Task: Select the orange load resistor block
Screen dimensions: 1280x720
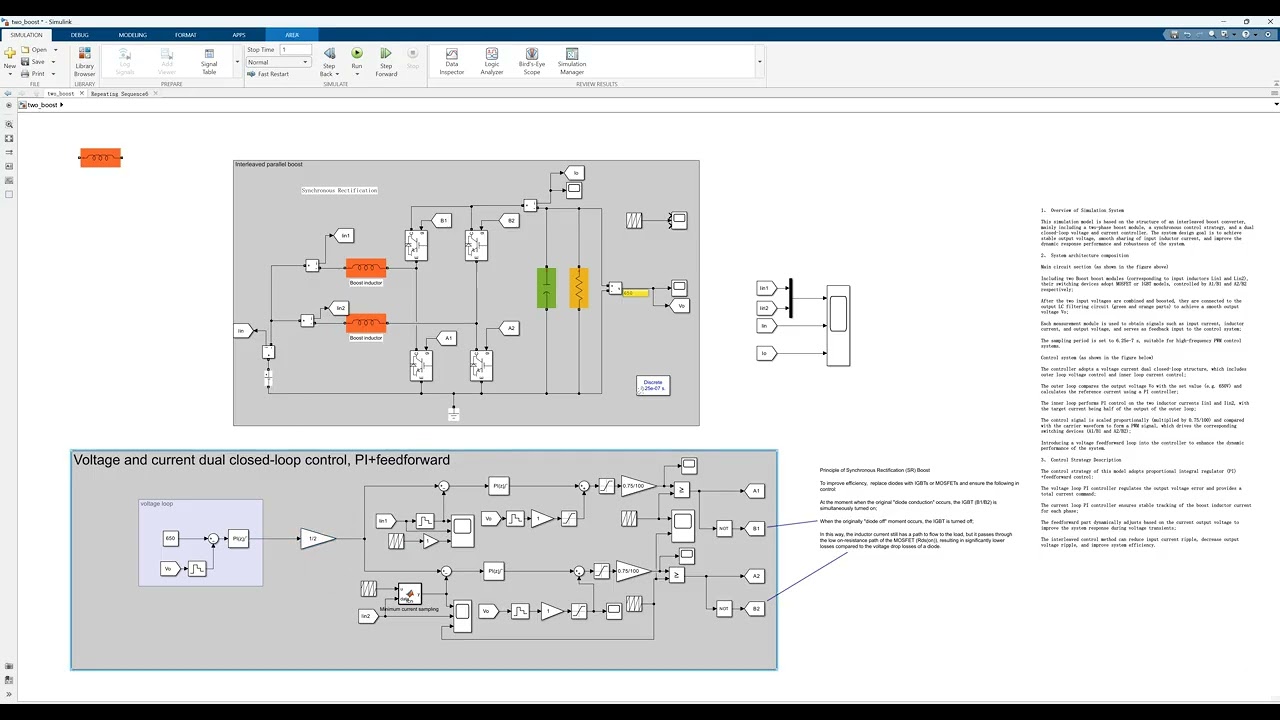Action: tap(579, 288)
